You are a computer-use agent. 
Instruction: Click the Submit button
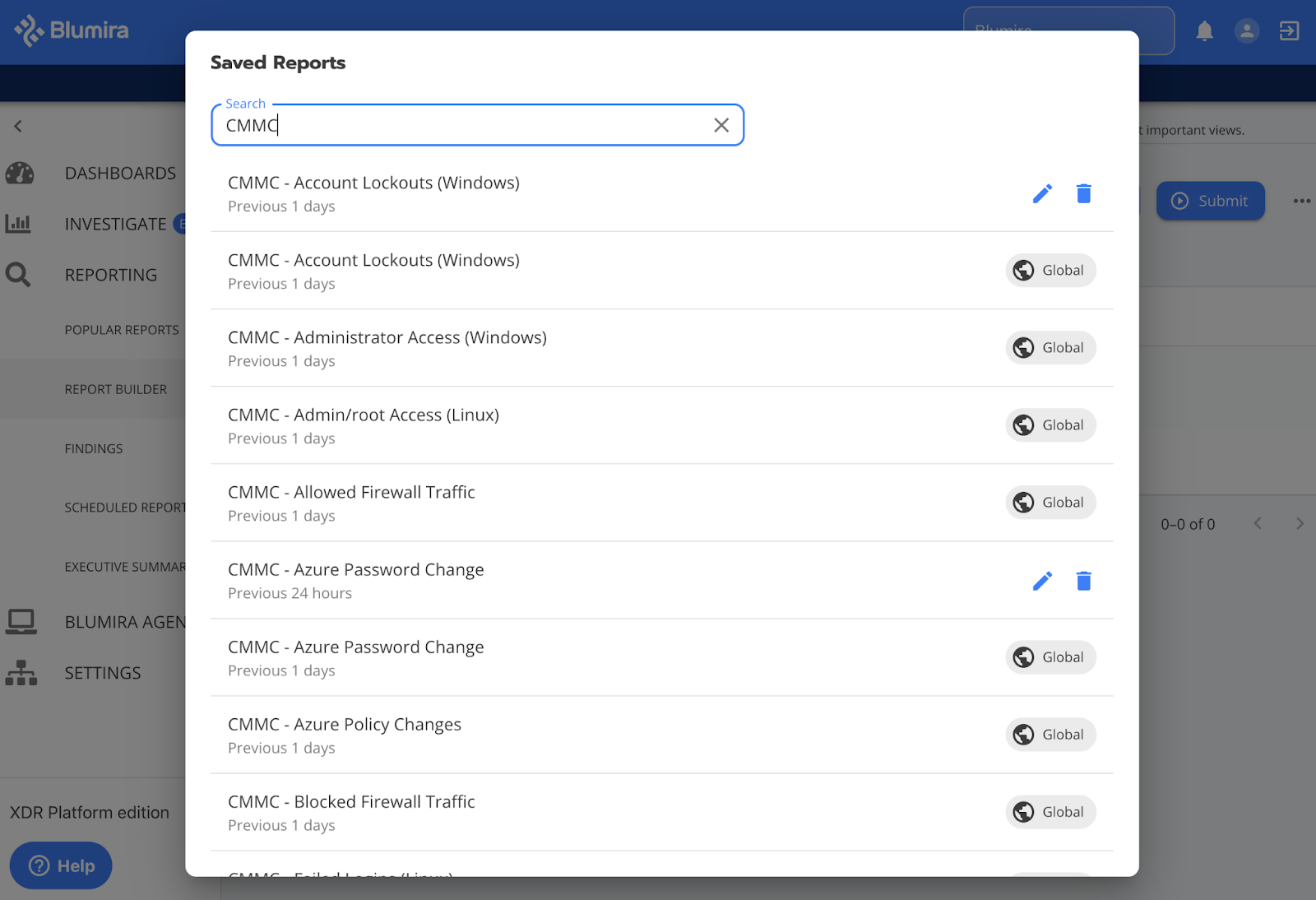click(x=1210, y=201)
